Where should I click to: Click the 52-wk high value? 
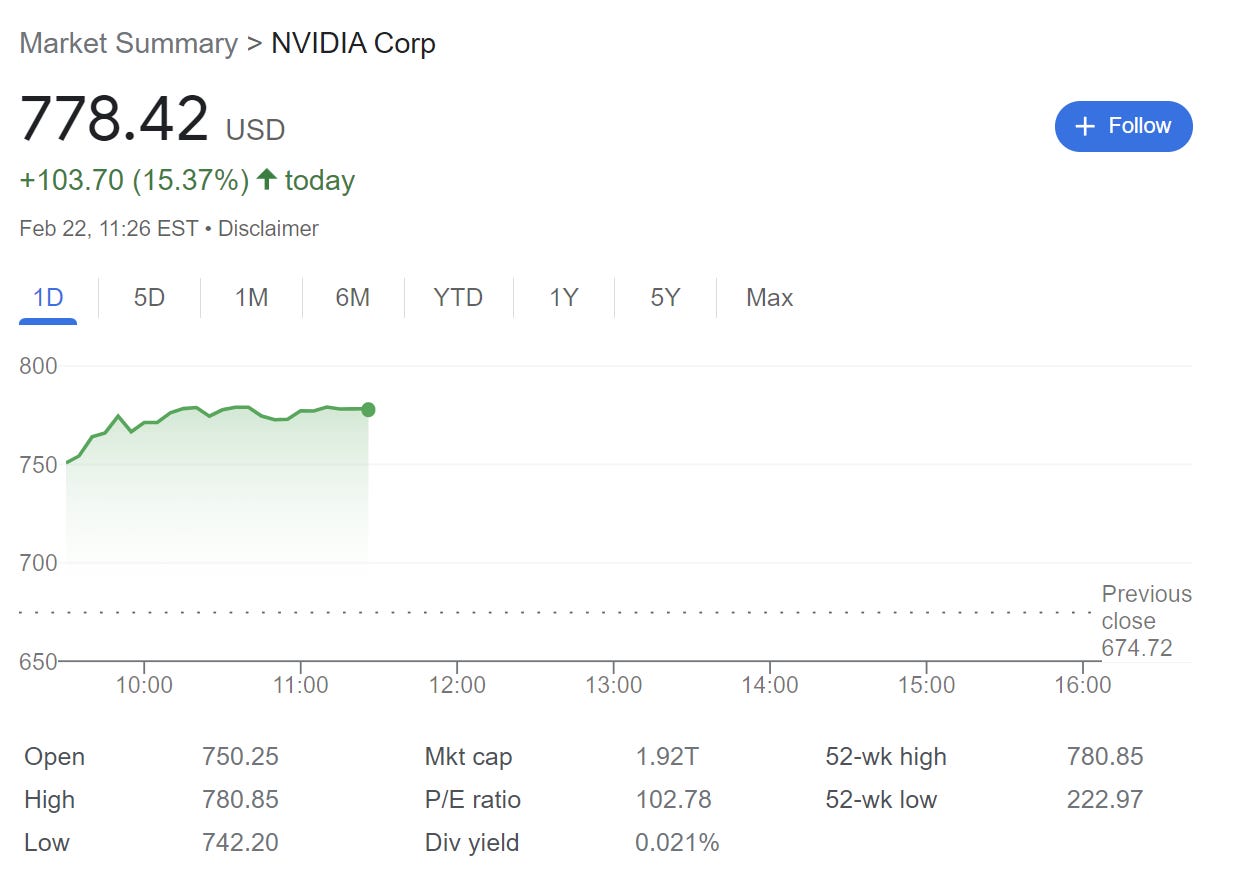(1104, 757)
